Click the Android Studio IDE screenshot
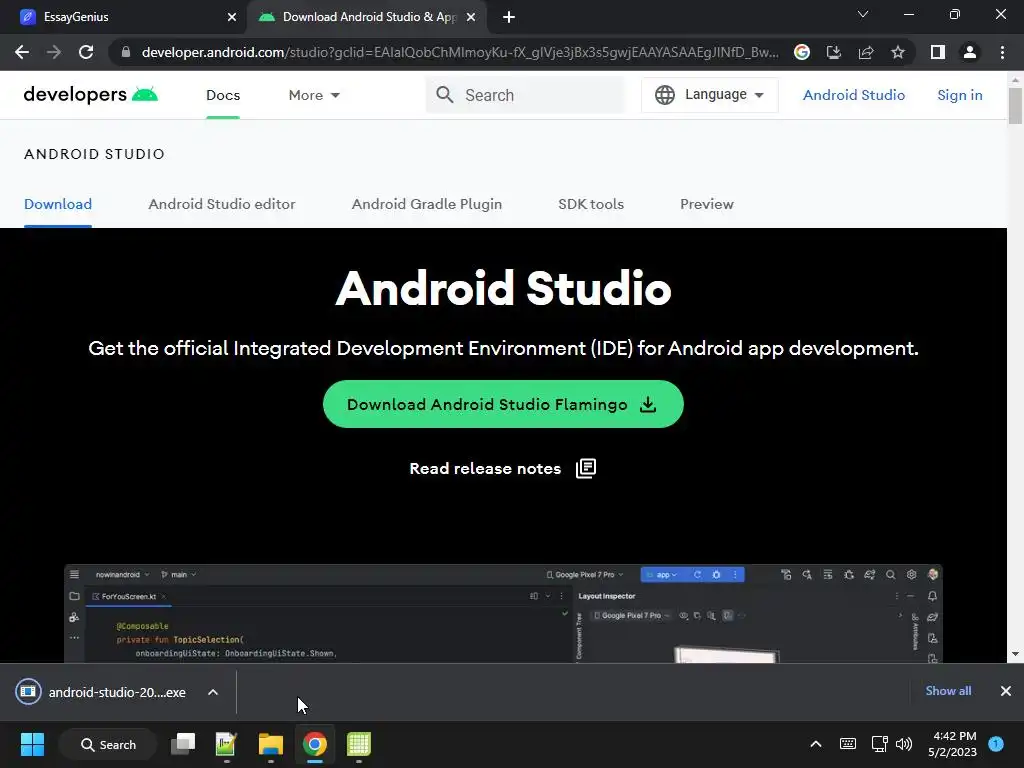 pos(503,613)
